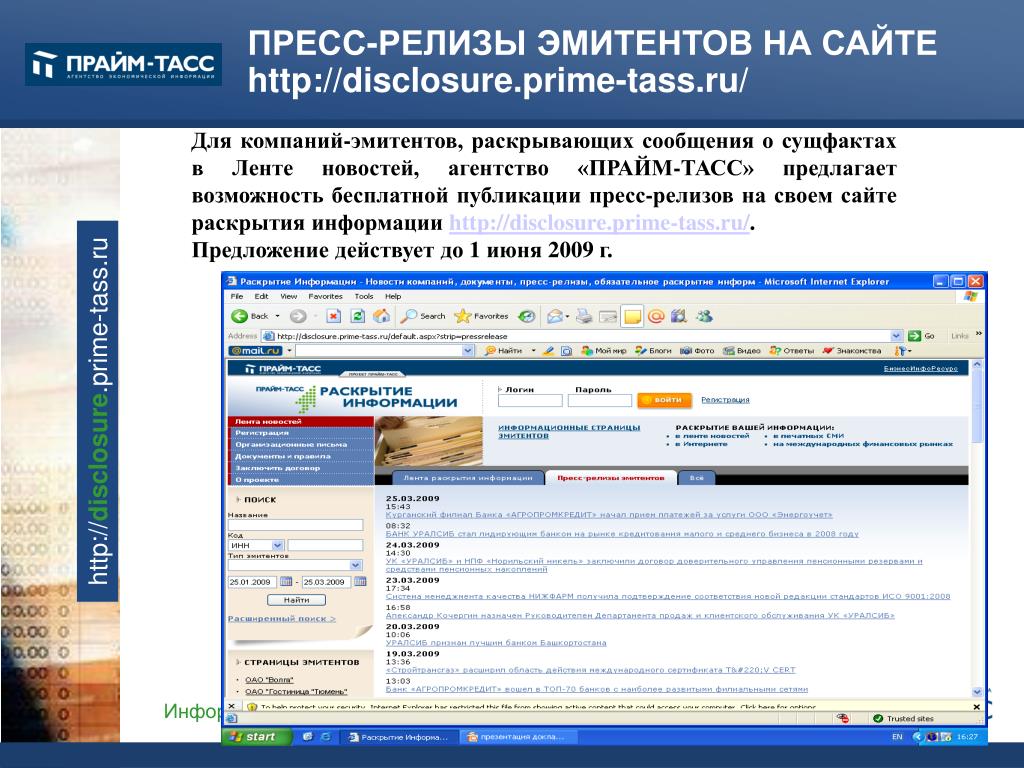This screenshot has height=768, width=1024.
Task: Select Лента новостей in the left menu
Action: (x=300, y=421)
